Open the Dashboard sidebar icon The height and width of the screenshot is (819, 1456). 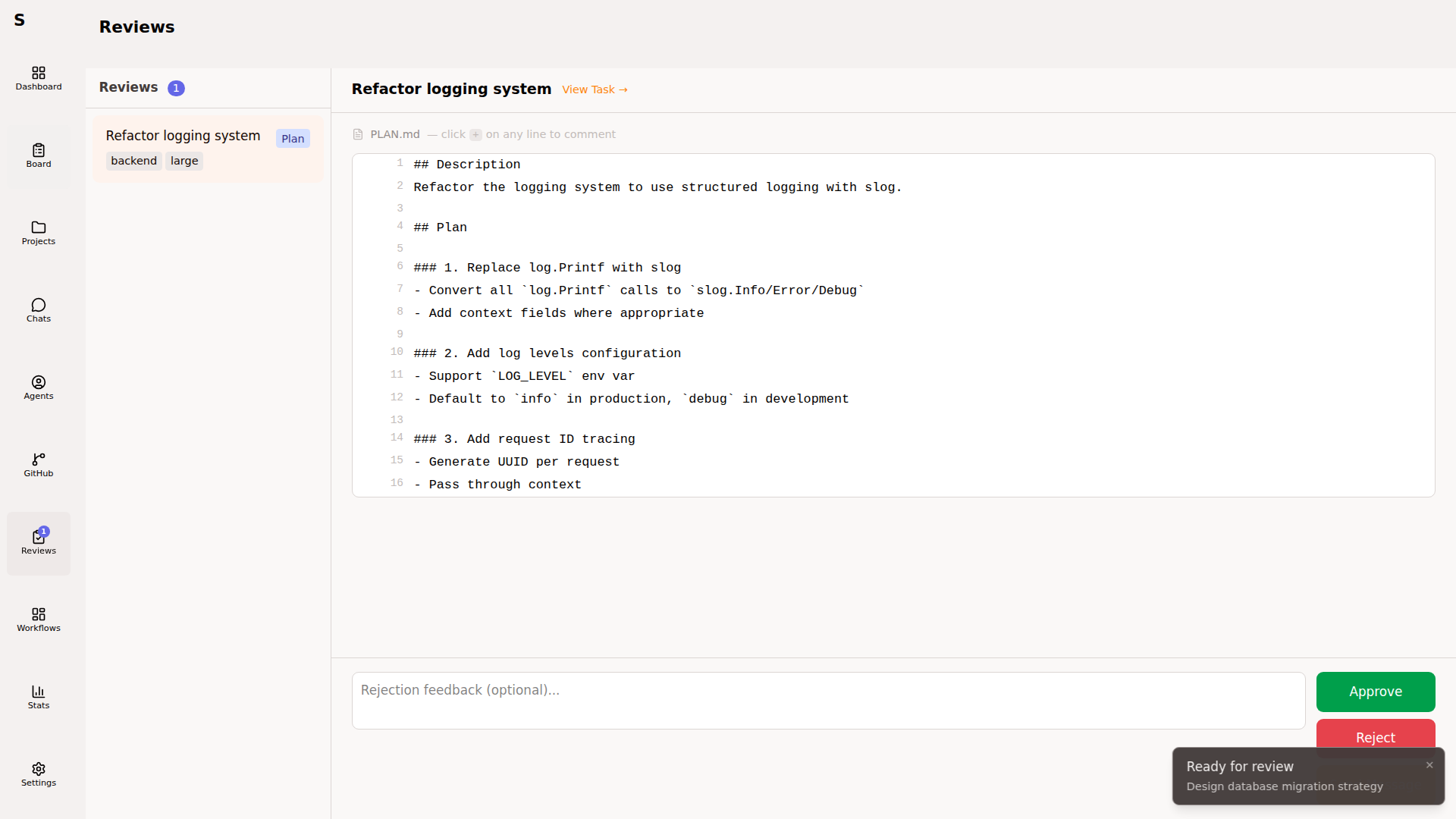[39, 77]
